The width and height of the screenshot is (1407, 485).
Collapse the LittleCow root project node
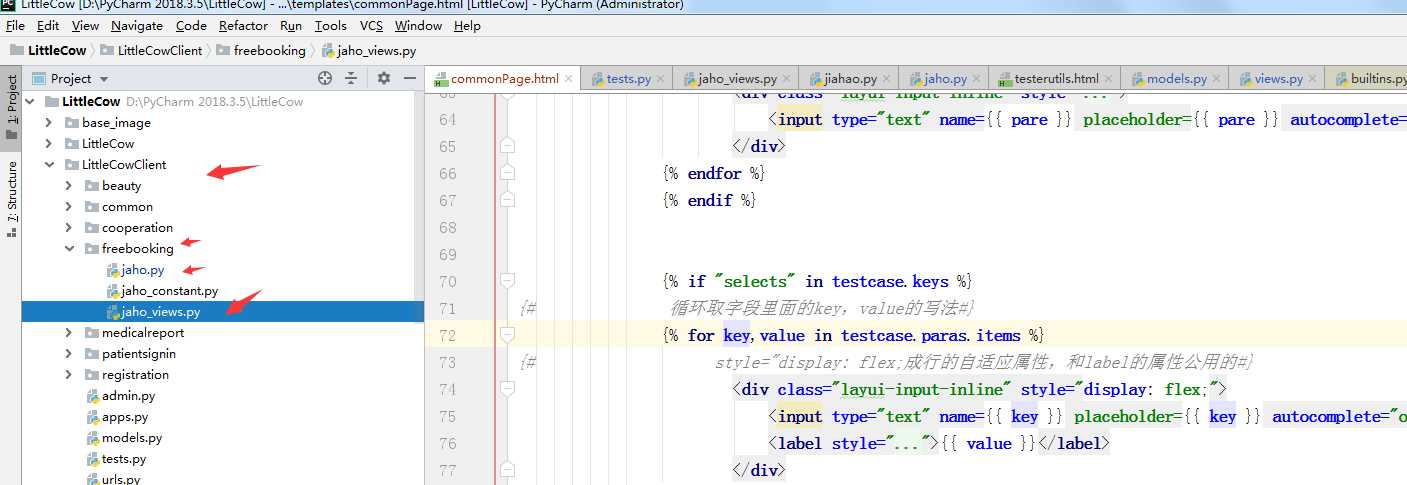[29, 102]
